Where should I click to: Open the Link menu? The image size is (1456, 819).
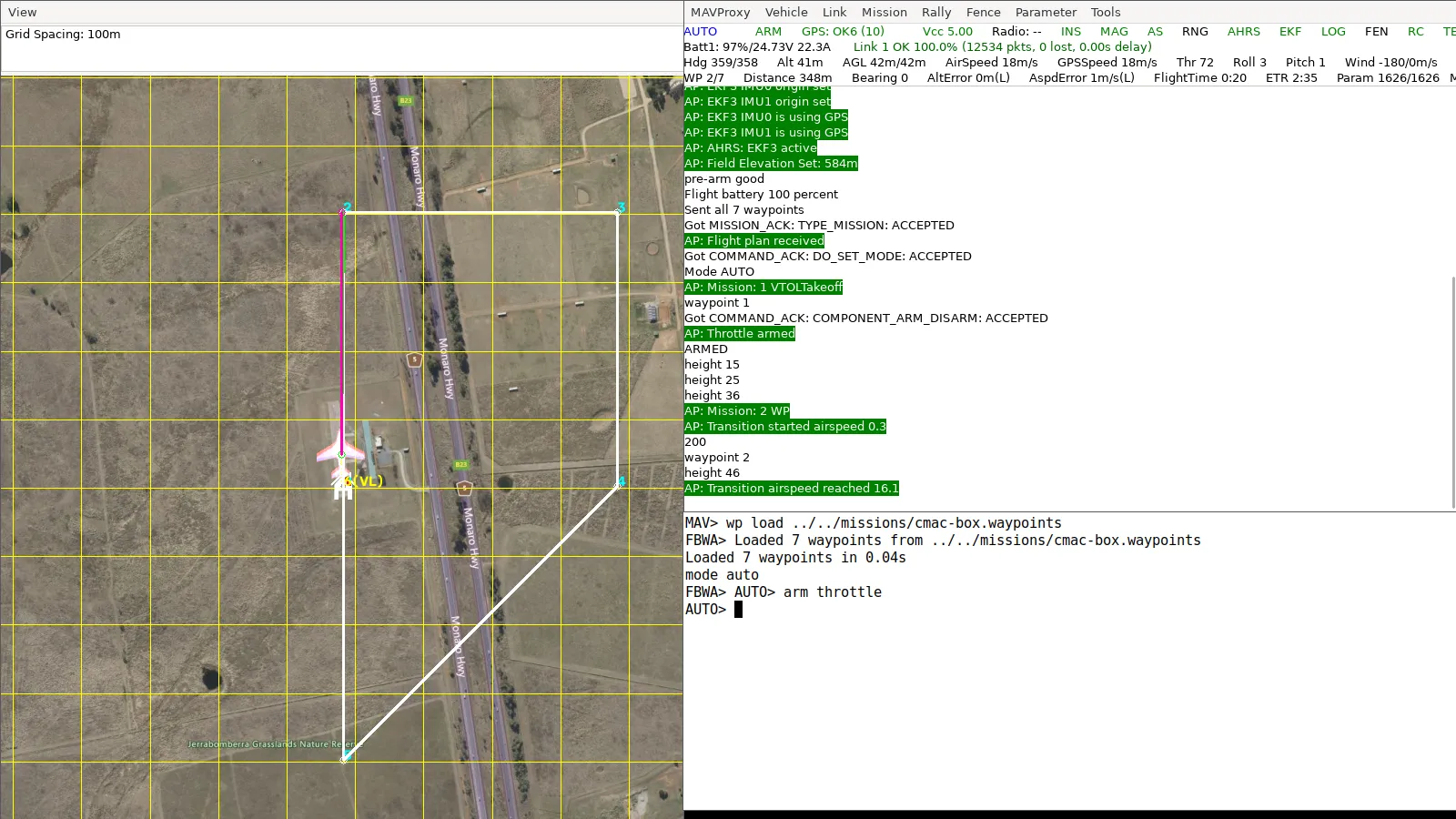pyautogui.click(x=834, y=12)
